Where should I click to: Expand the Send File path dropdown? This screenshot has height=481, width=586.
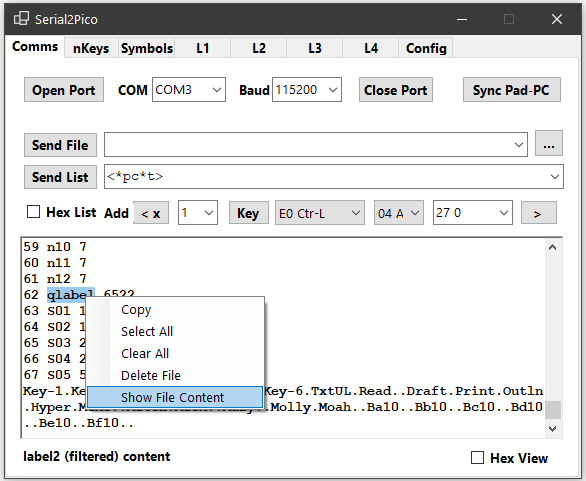tap(519, 145)
